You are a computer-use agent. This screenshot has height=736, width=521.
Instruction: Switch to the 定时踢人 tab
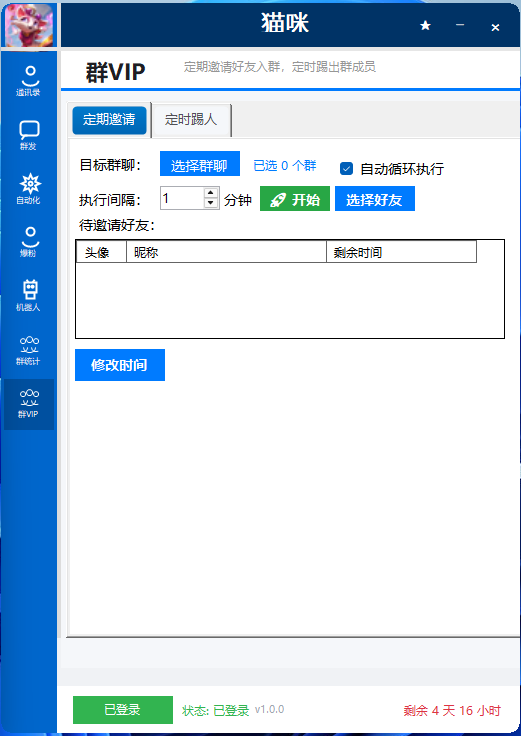[191, 120]
